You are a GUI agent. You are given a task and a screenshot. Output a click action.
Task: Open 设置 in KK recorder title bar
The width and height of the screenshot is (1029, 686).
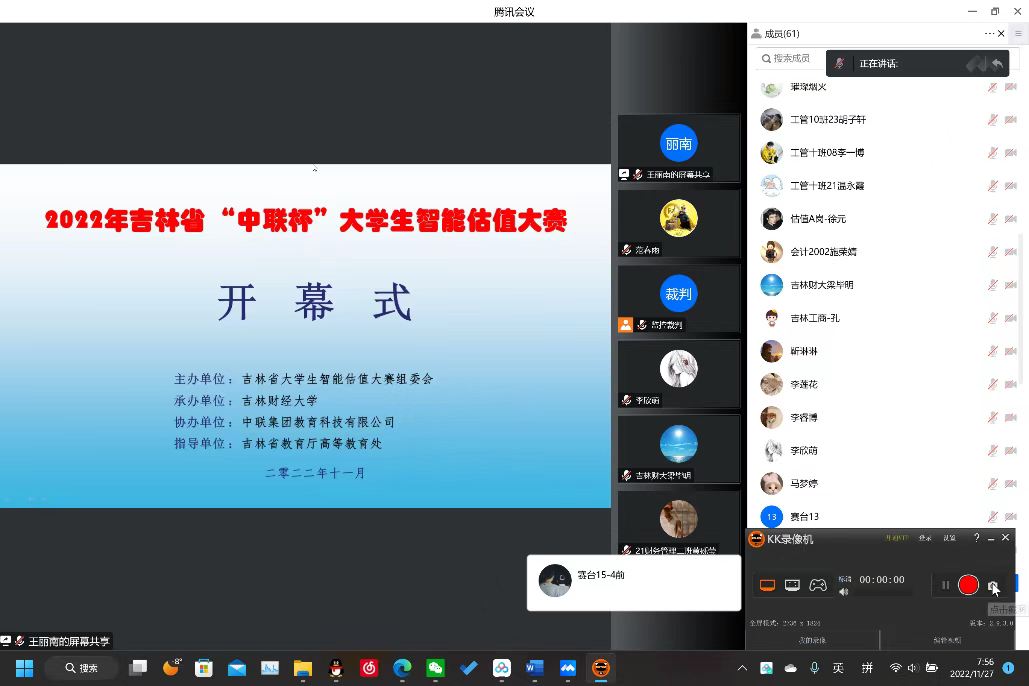(950, 538)
